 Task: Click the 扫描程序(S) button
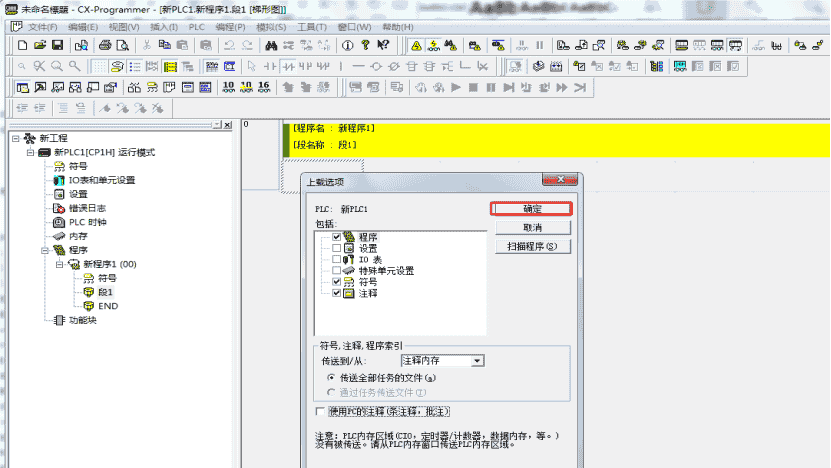click(531, 246)
